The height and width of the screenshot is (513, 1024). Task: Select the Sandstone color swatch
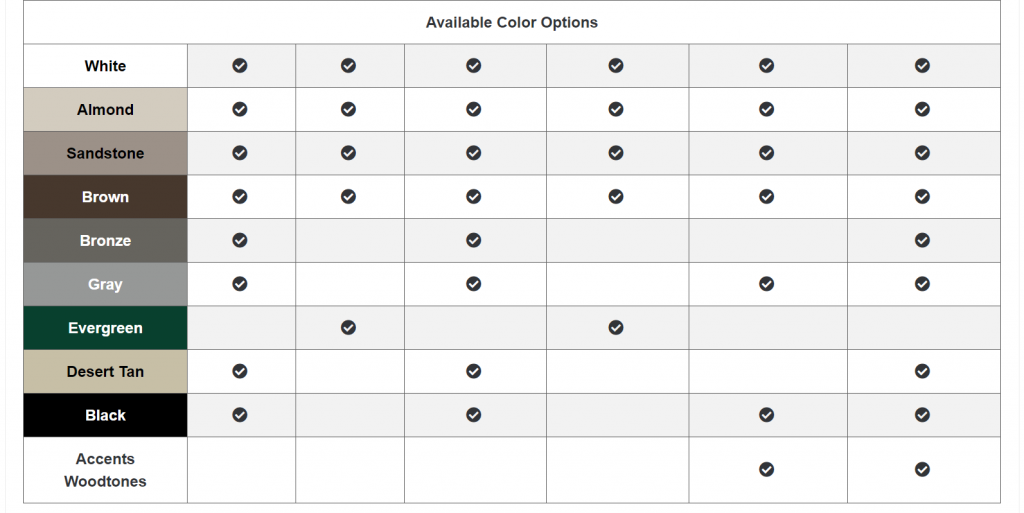pyautogui.click(x=105, y=153)
